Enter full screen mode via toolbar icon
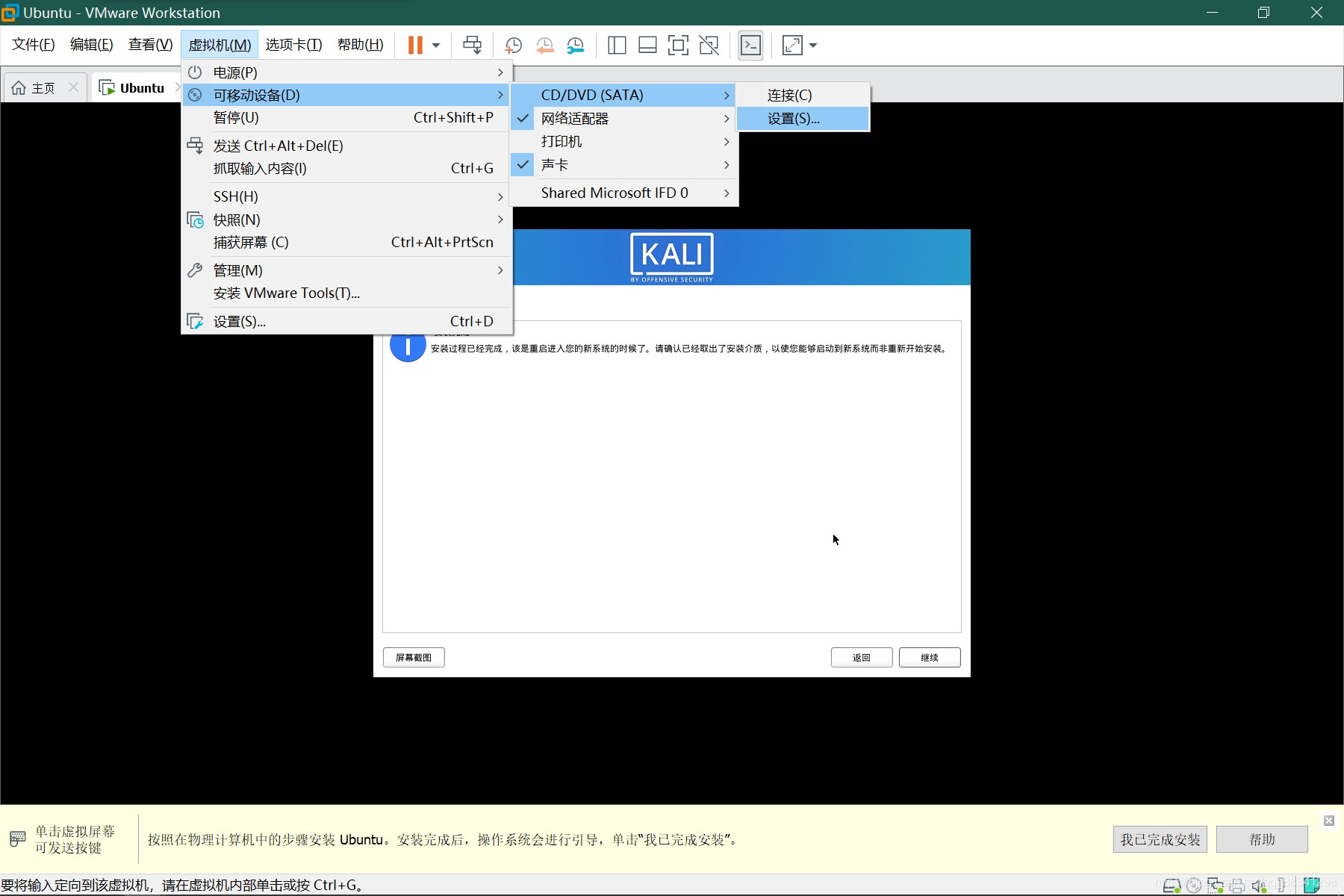The height and width of the screenshot is (896, 1344). [x=678, y=46]
